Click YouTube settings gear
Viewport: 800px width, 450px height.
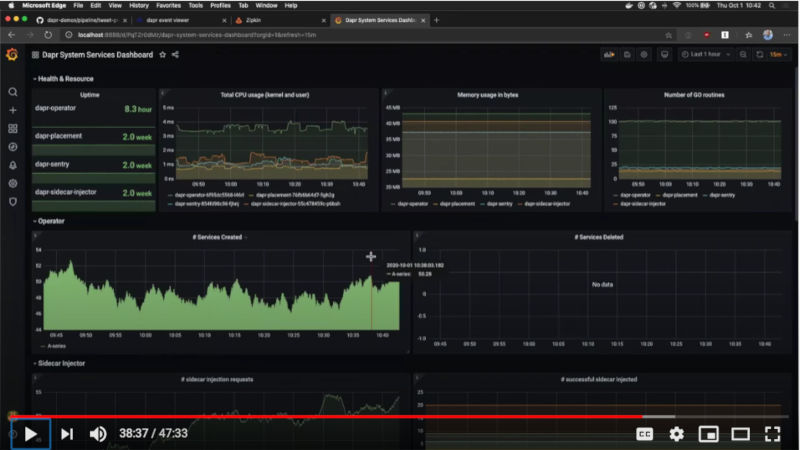pyautogui.click(x=677, y=434)
